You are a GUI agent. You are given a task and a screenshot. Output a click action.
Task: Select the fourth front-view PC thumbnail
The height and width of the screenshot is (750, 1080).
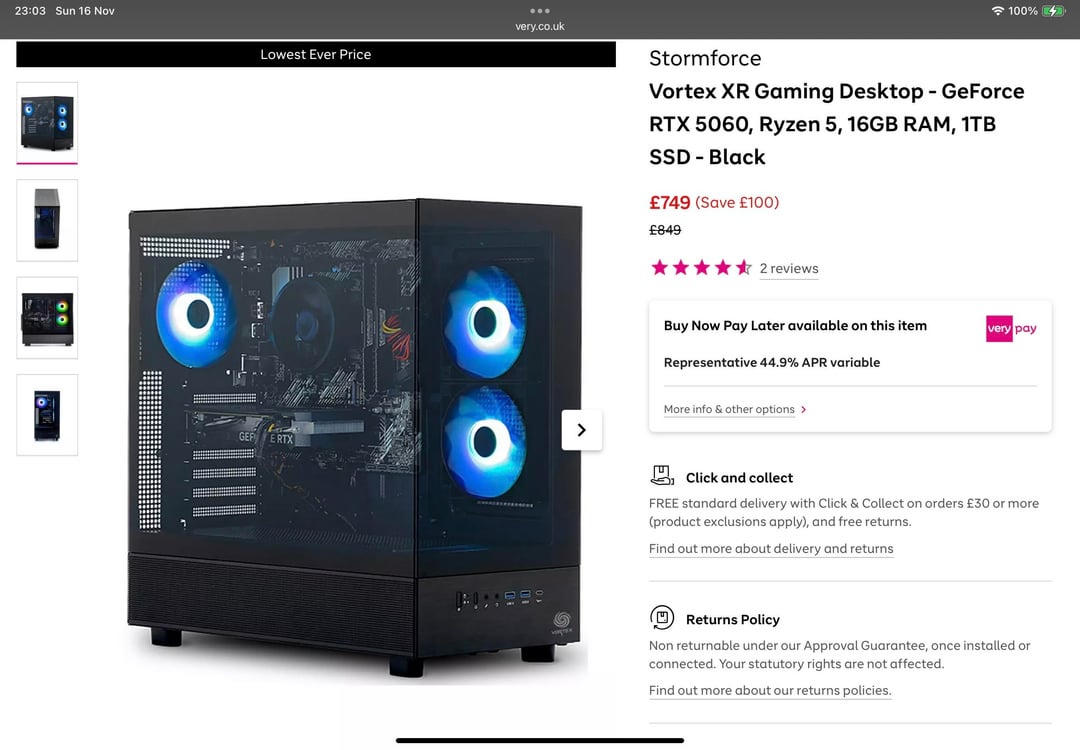(47, 415)
